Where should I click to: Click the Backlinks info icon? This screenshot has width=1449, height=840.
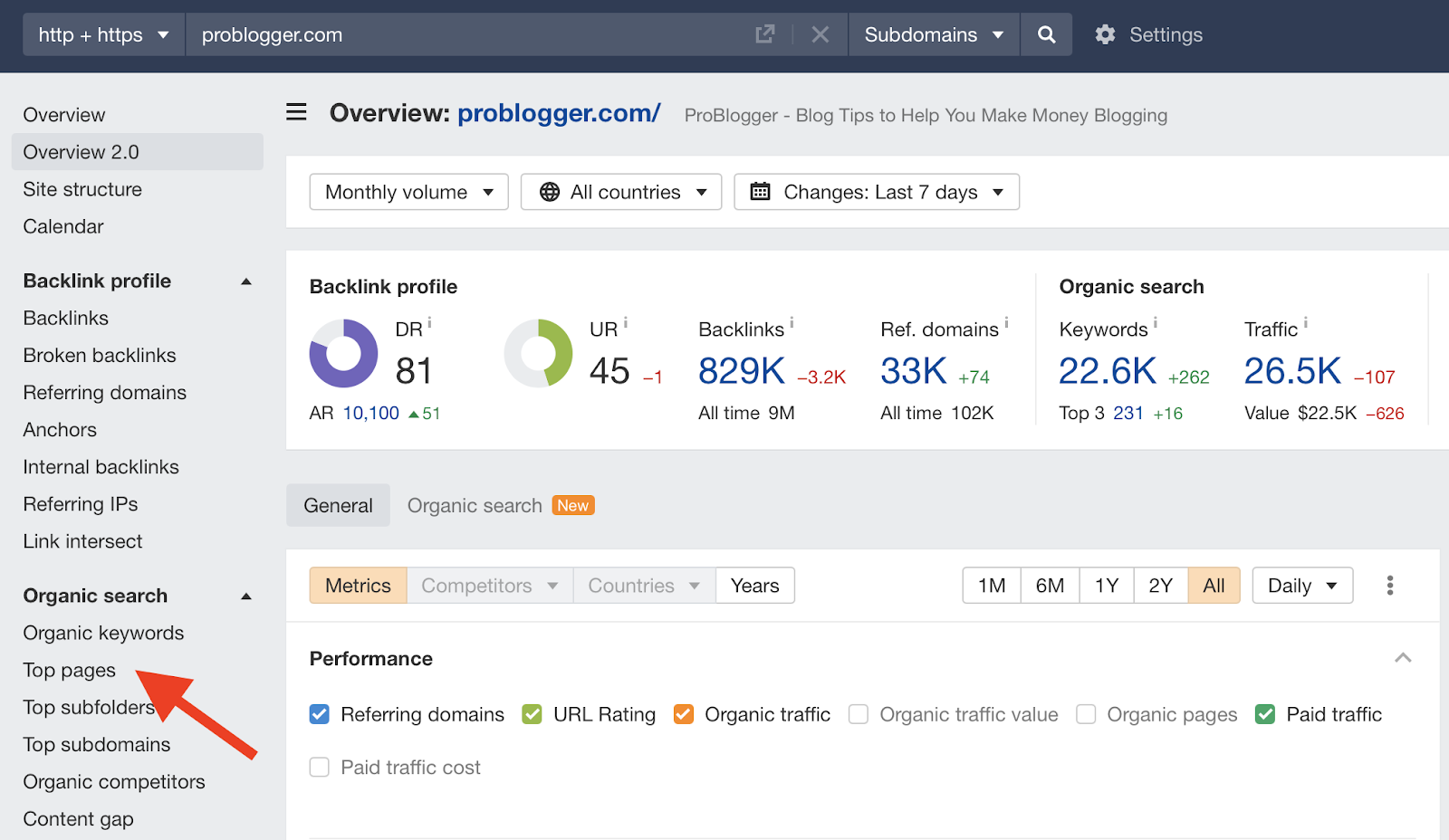tap(792, 322)
